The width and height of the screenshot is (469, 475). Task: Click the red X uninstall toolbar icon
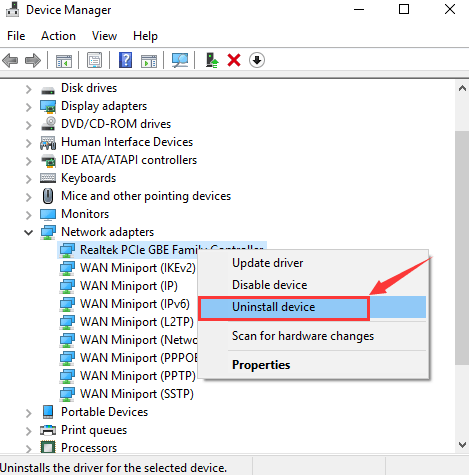[234, 61]
